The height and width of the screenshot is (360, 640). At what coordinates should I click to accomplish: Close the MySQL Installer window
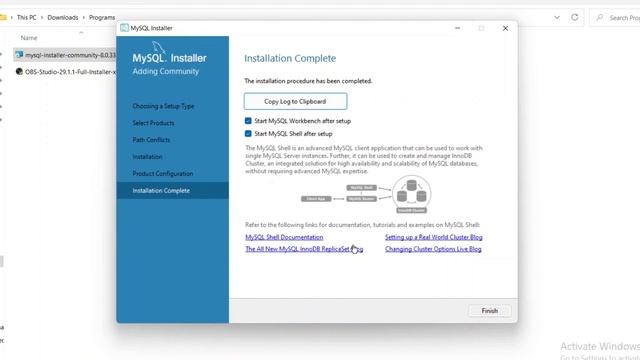505,28
